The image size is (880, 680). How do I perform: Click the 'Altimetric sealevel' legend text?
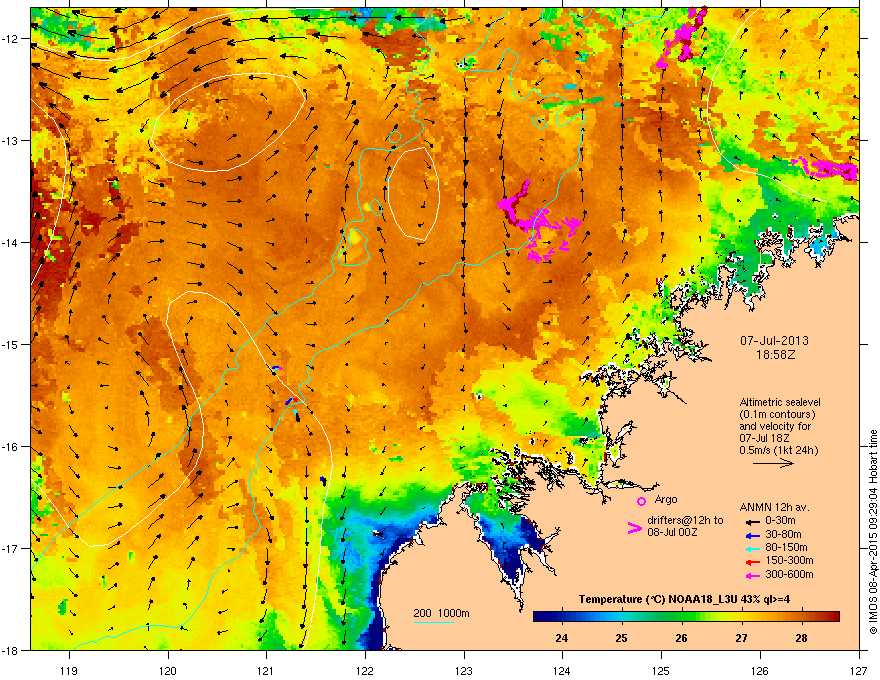tap(780, 402)
